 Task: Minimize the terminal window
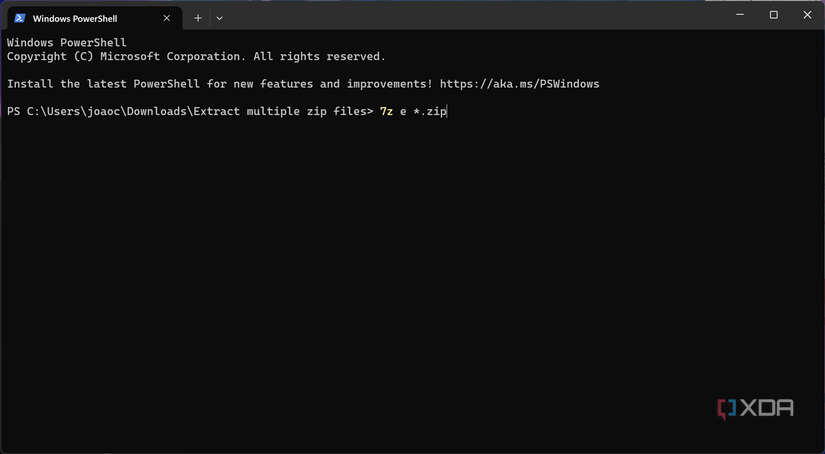(739, 15)
